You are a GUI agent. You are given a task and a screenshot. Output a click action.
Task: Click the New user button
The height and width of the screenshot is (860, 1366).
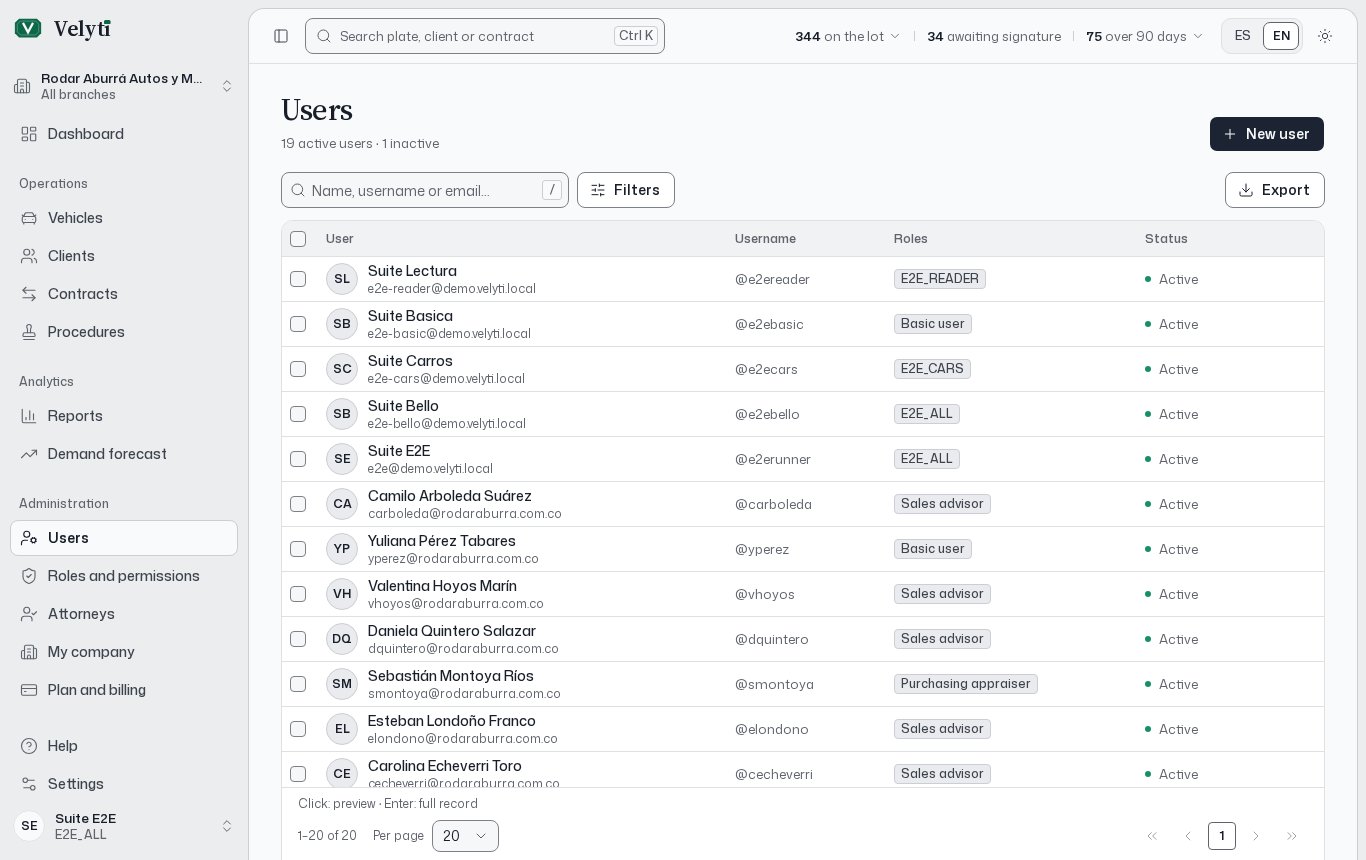coord(1267,134)
